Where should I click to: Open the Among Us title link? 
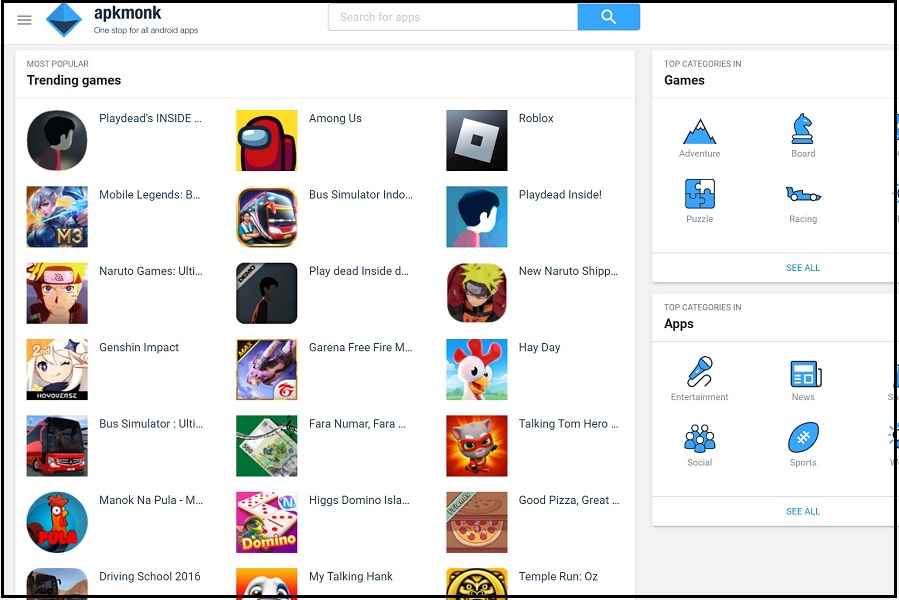(335, 118)
